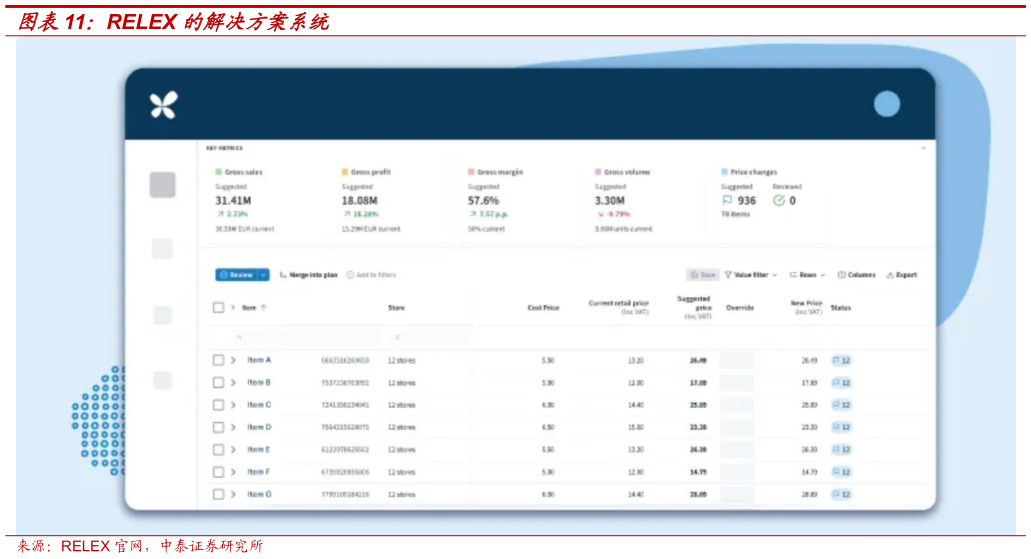
Task: Click the Gross sales green legend square
Action: 218,172
